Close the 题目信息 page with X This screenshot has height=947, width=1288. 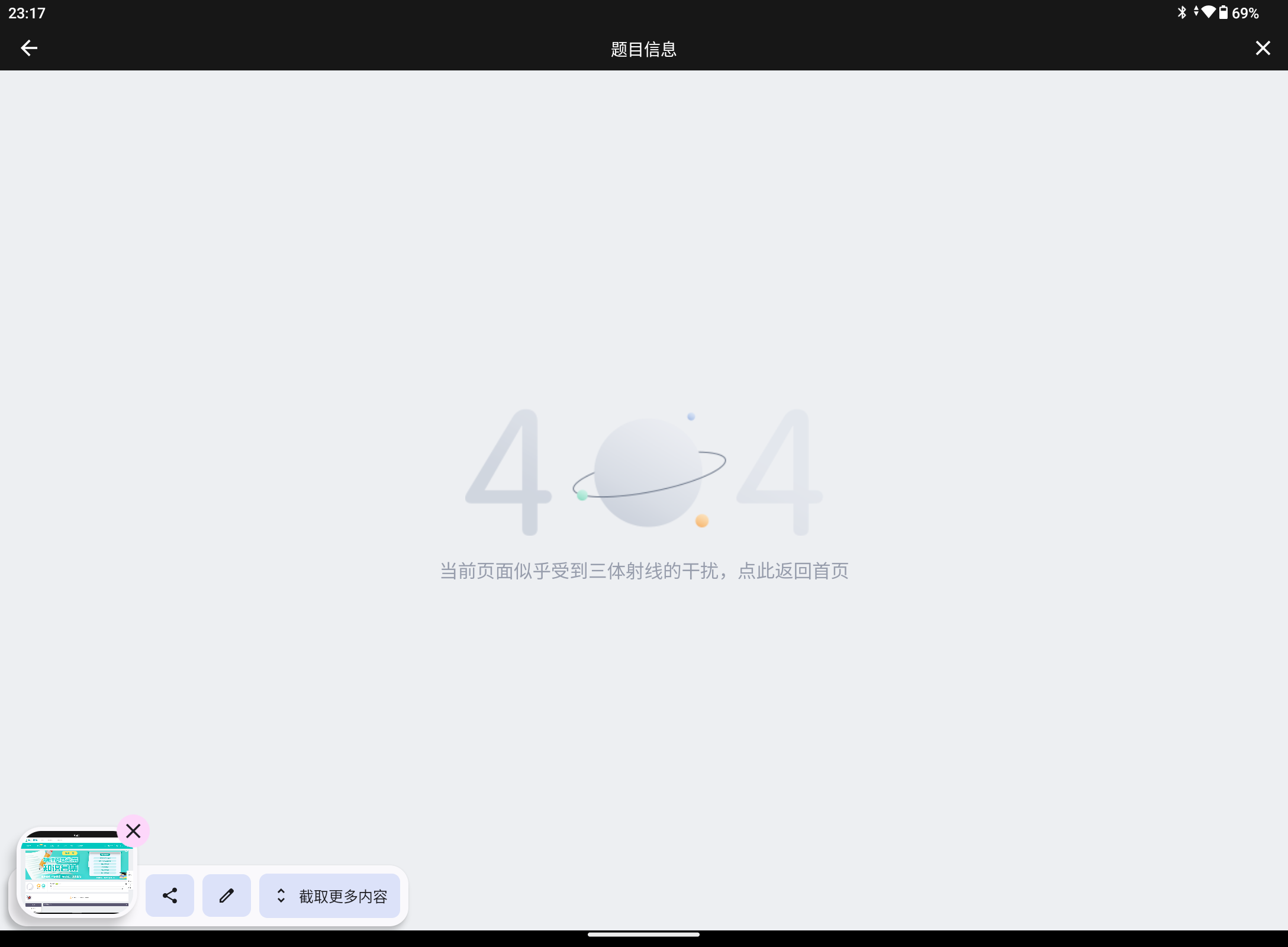click(x=1263, y=49)
